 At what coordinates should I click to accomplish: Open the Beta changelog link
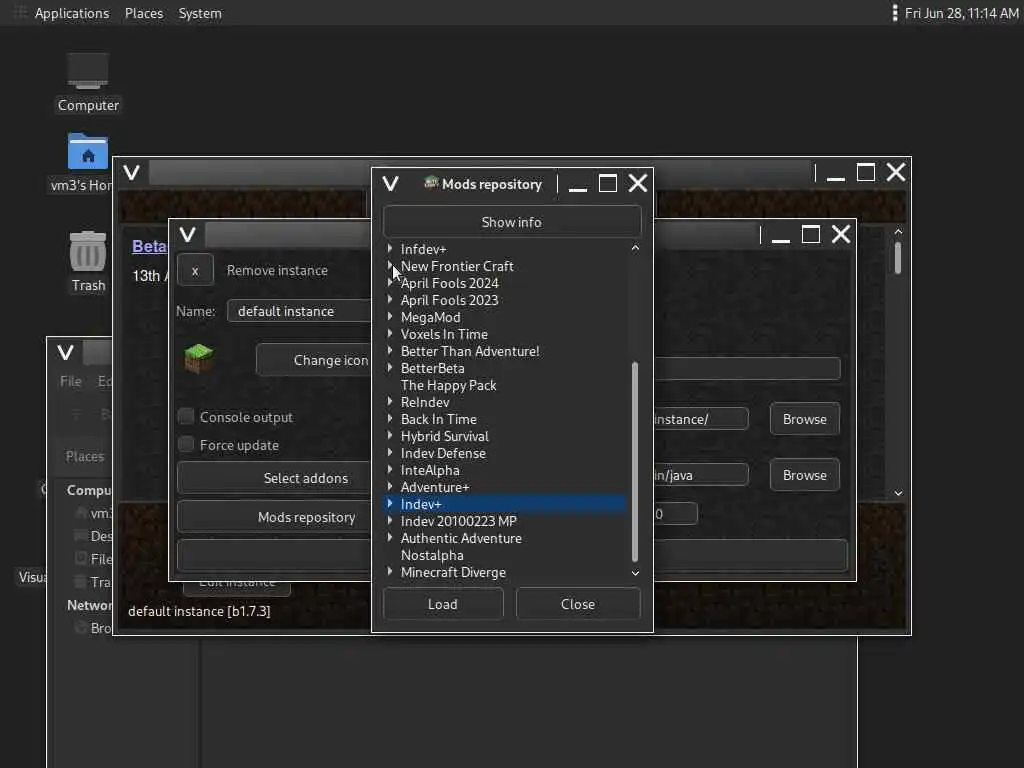pyautogui.click(x=149, y=246)
